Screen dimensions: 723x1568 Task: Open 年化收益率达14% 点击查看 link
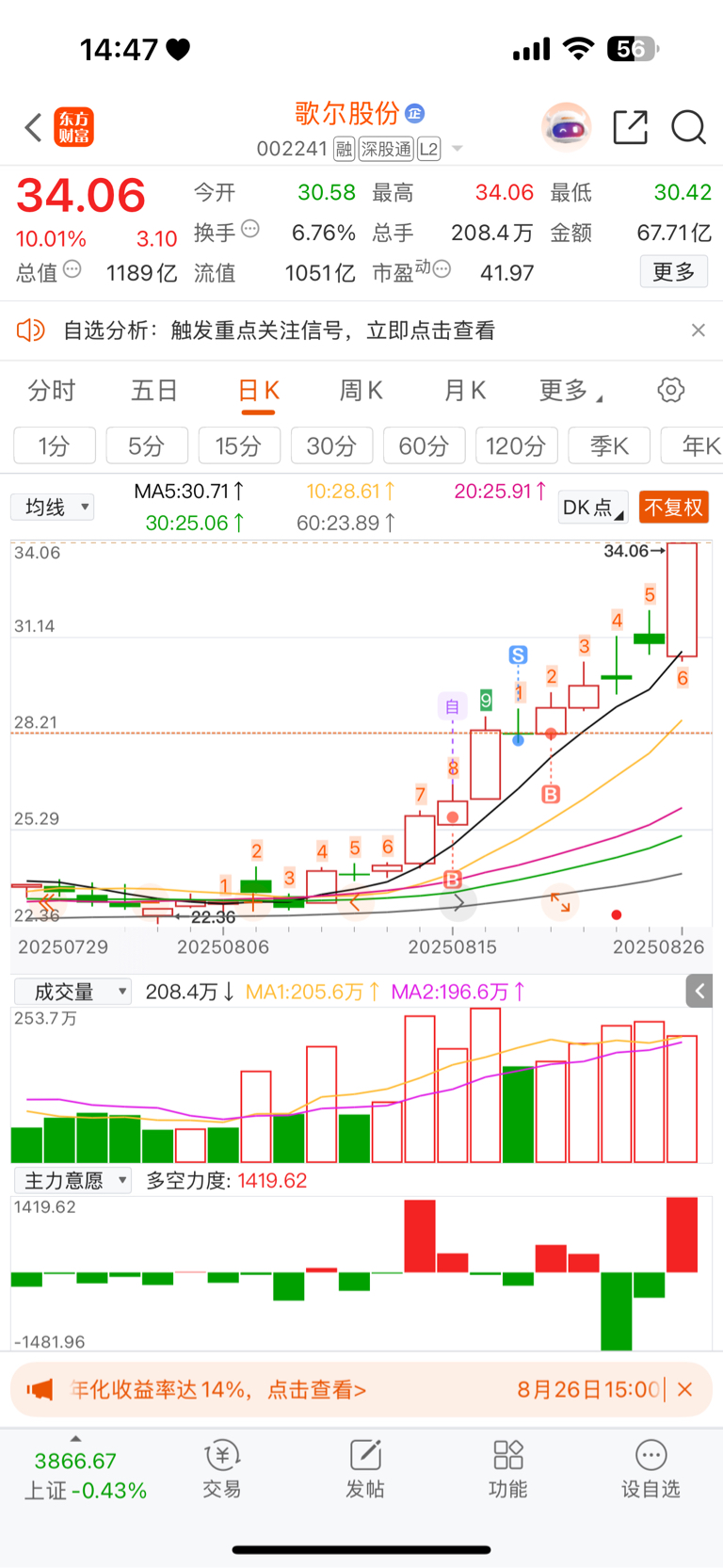[x=218, y=1390]
